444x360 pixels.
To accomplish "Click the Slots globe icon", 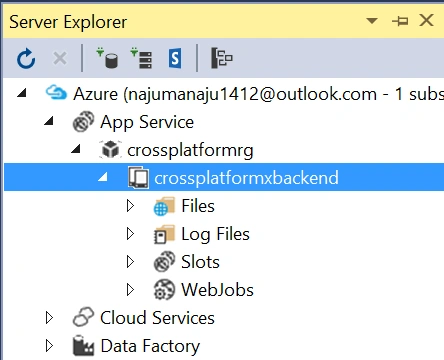I will pos(164,261).
